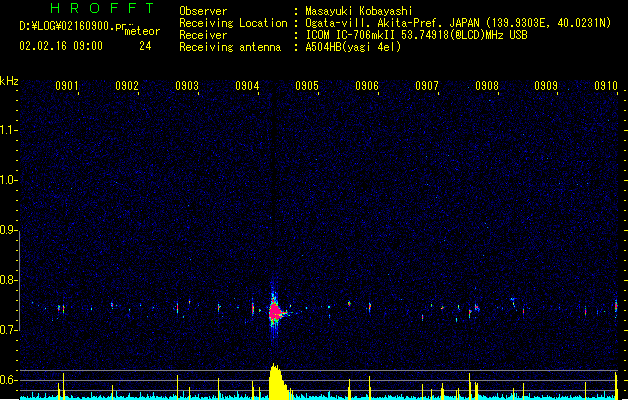The height and width of the screenshot is (400, 629).
Task: Click the Observer label
Action: point(203,11)
